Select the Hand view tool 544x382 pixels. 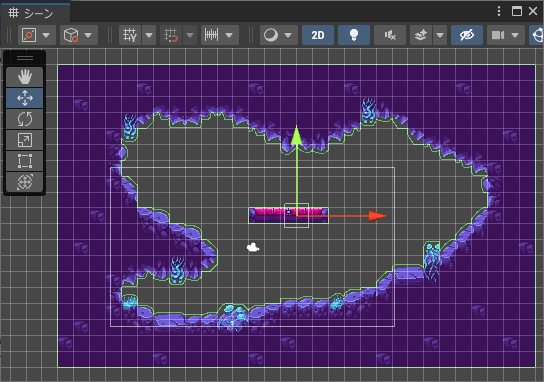coord(25,77)
